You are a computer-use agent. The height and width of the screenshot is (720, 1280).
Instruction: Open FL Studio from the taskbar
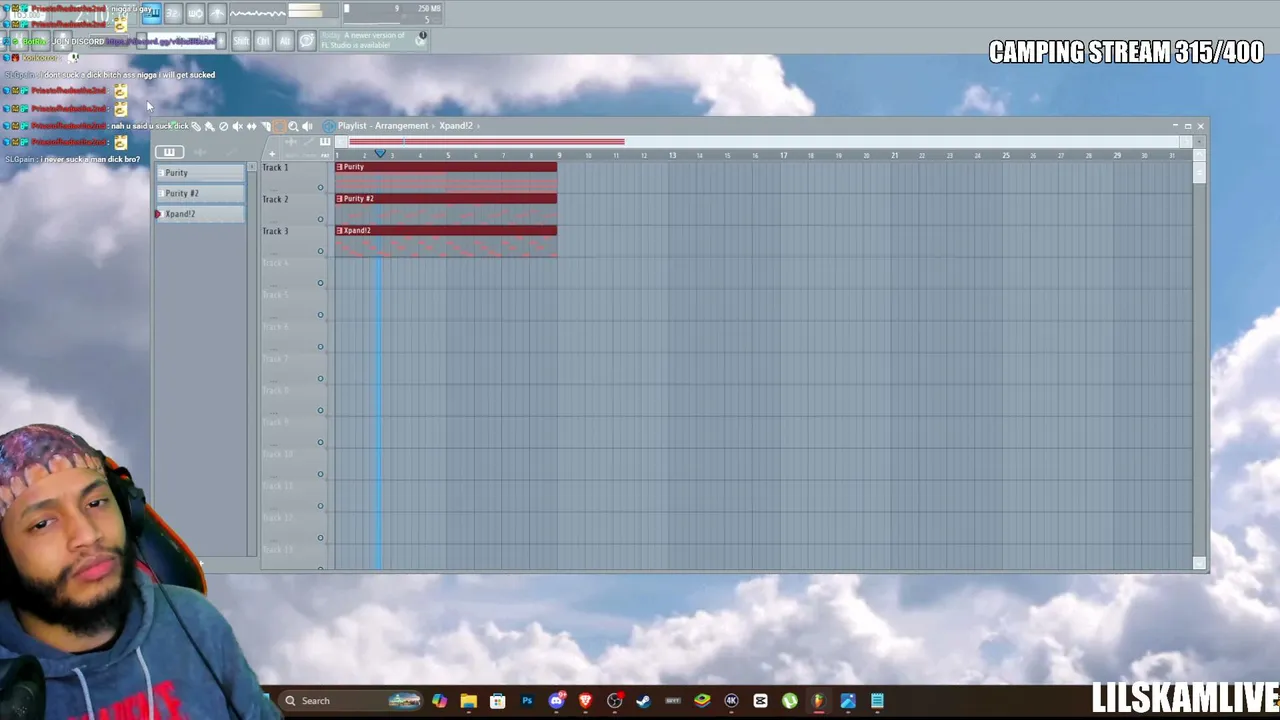coord(818,701)
